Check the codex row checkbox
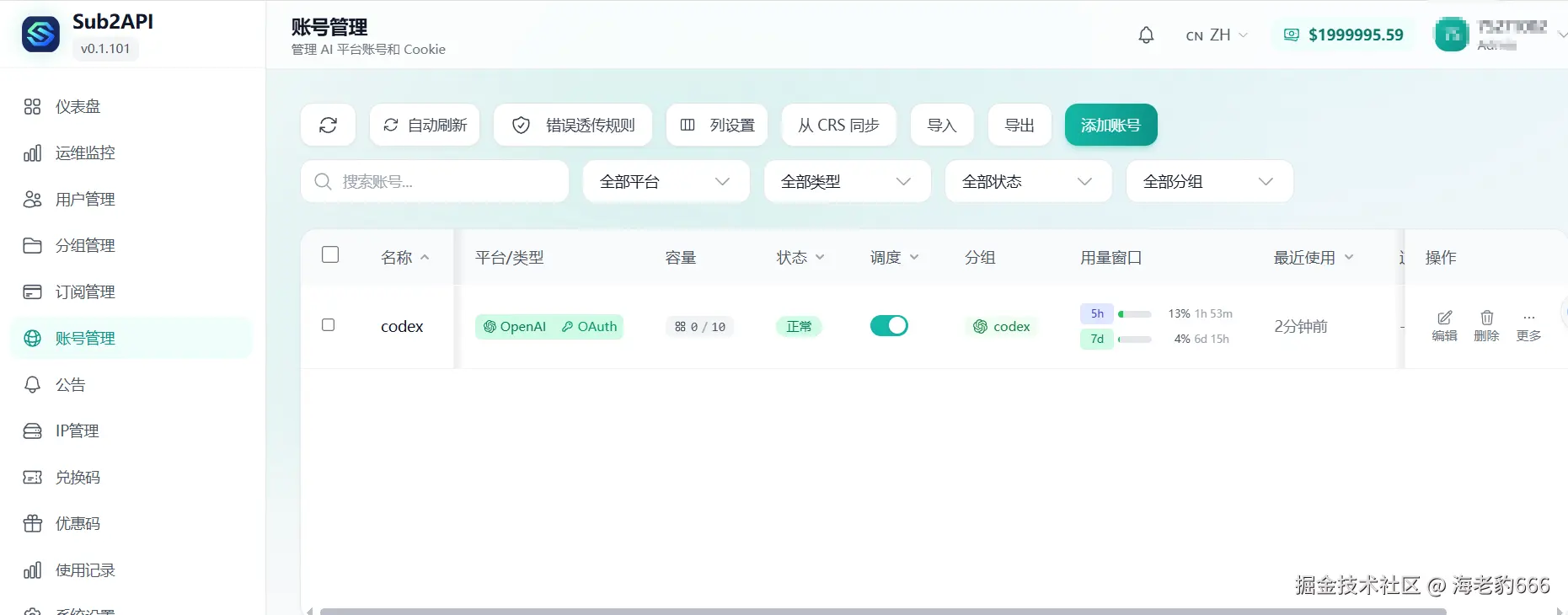This screenshot has width=1568, height=615. [329, 325]
